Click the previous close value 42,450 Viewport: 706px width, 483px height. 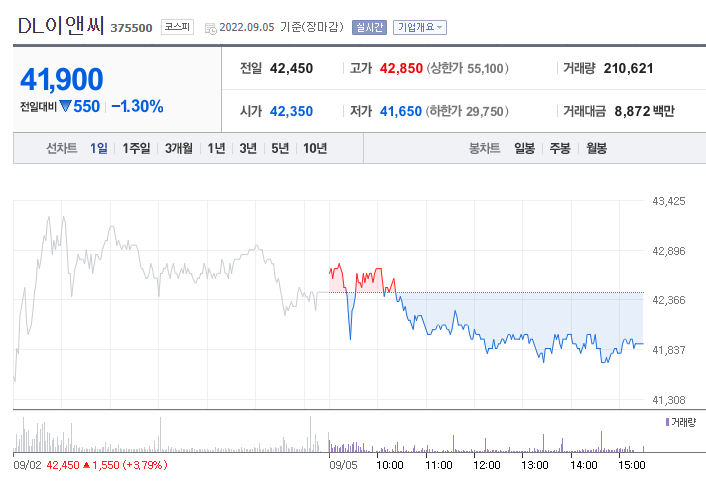click(291, 68)
